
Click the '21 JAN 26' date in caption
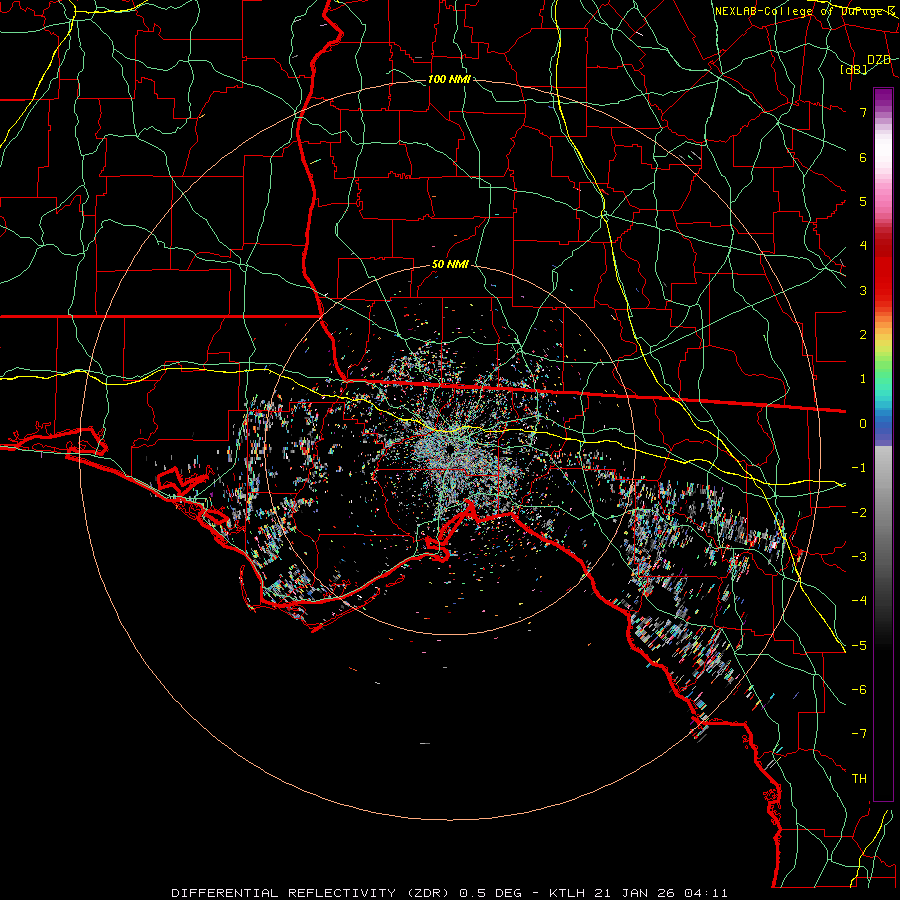click(635, 893)
